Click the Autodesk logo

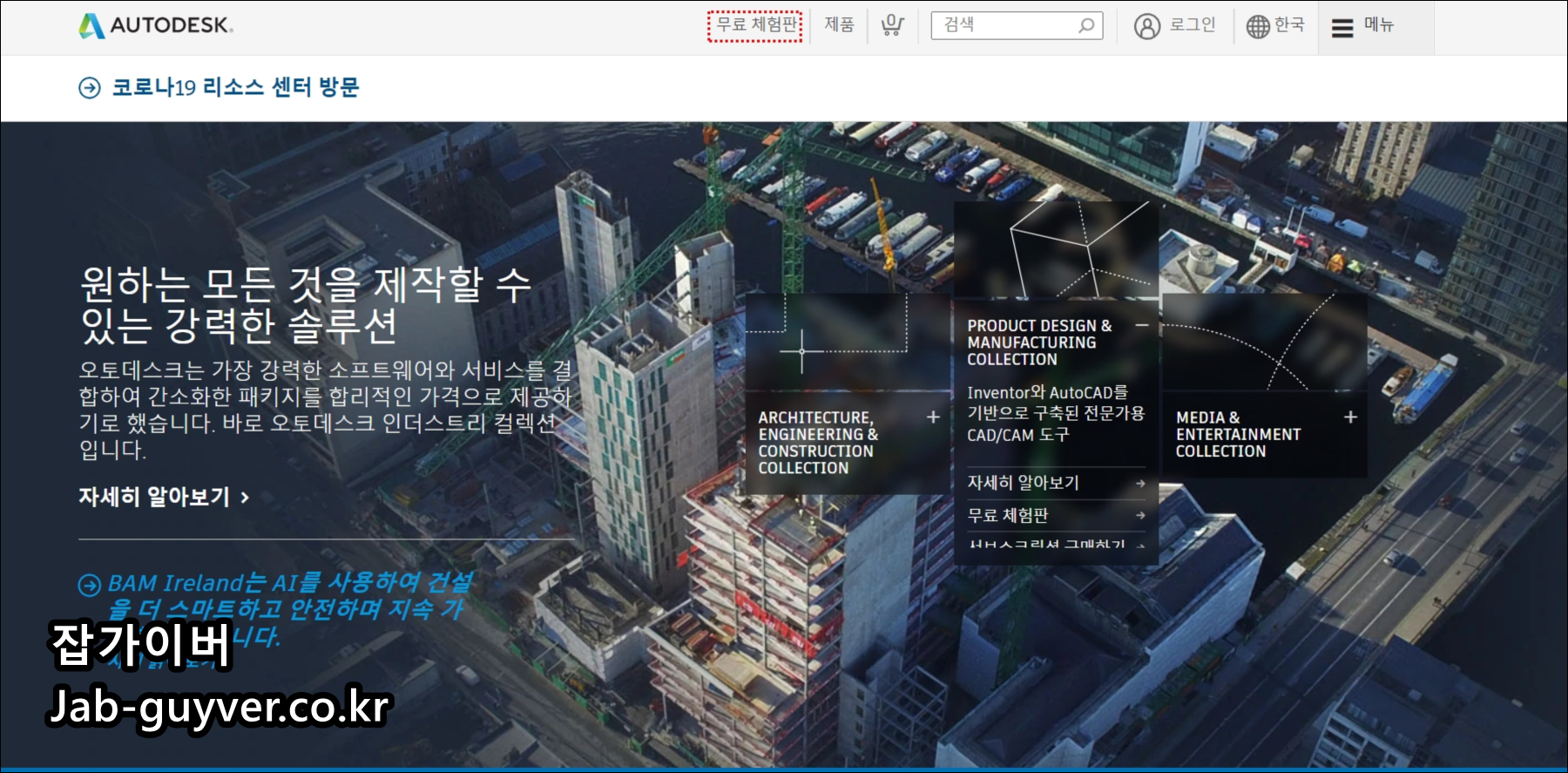[x=156, y=25]
